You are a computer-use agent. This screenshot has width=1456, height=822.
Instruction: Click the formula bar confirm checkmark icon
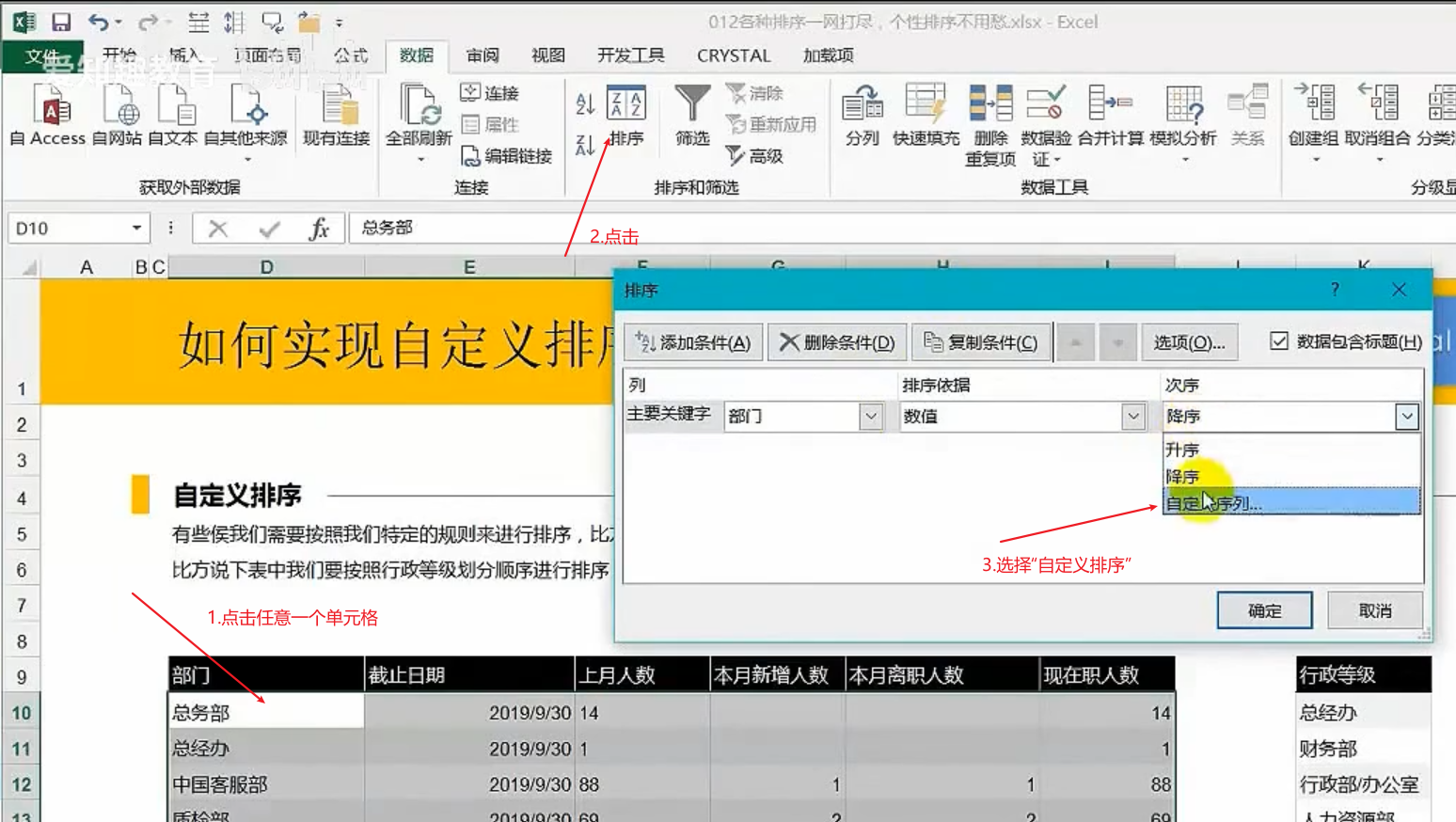tap(270, 229)
